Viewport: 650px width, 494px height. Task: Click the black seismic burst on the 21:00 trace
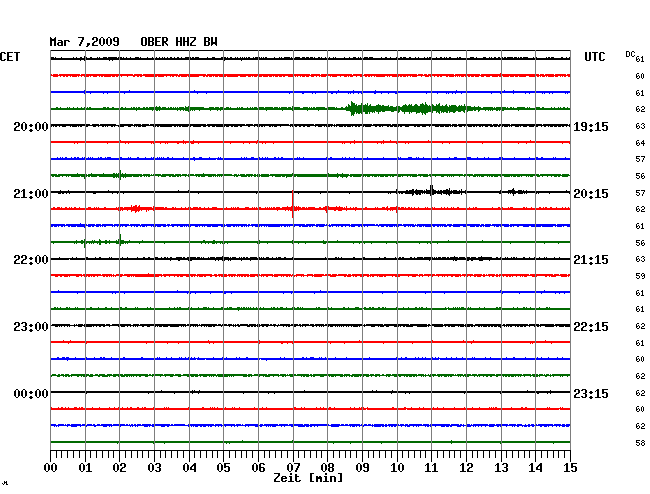point(431,191)
